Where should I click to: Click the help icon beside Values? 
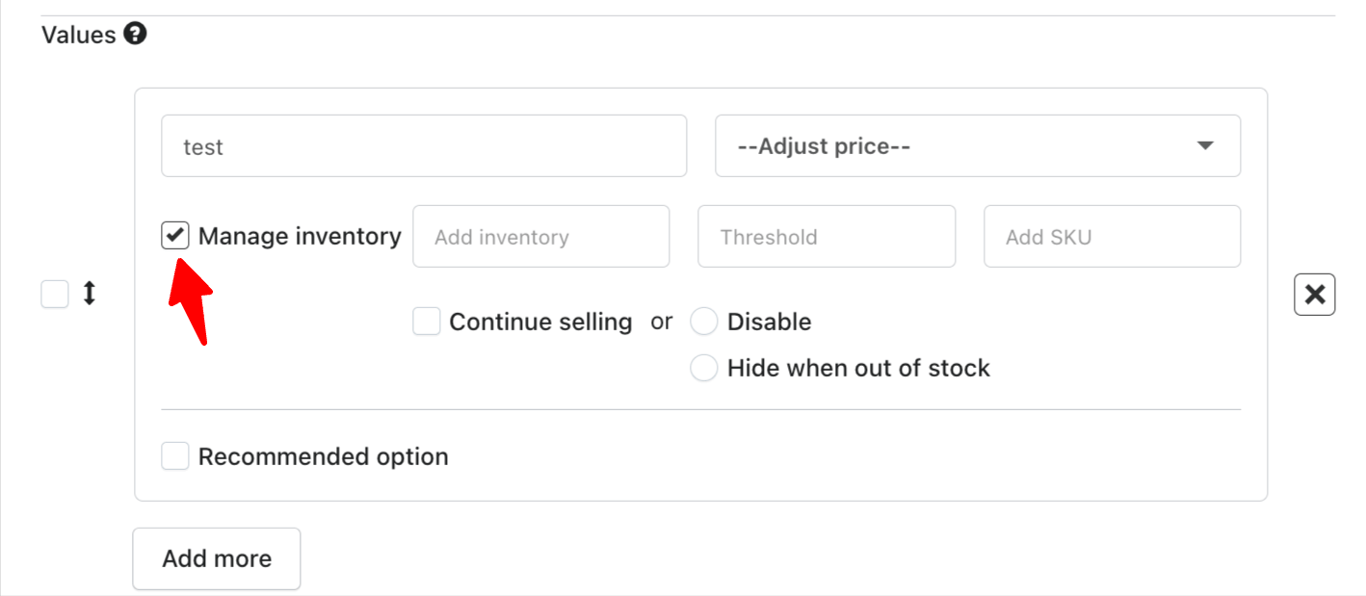(x=135, y=35)
